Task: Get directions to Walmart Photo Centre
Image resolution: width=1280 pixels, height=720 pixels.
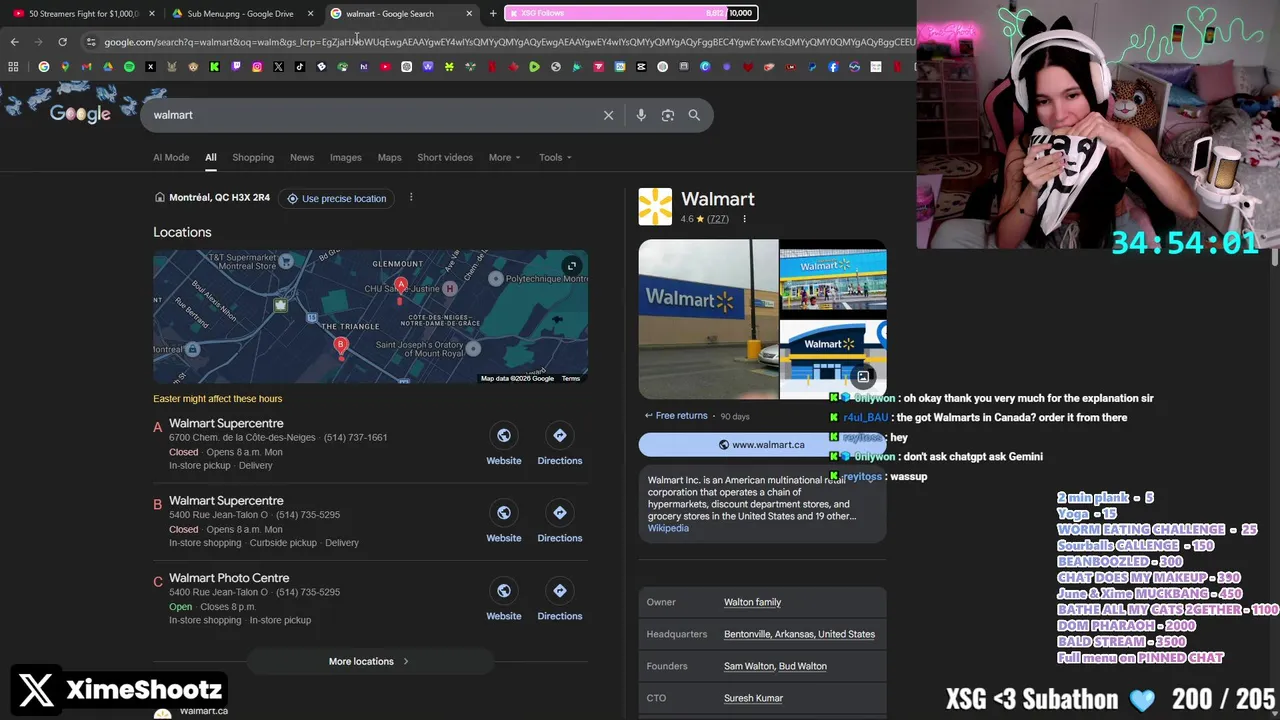Action: (559, 600)
